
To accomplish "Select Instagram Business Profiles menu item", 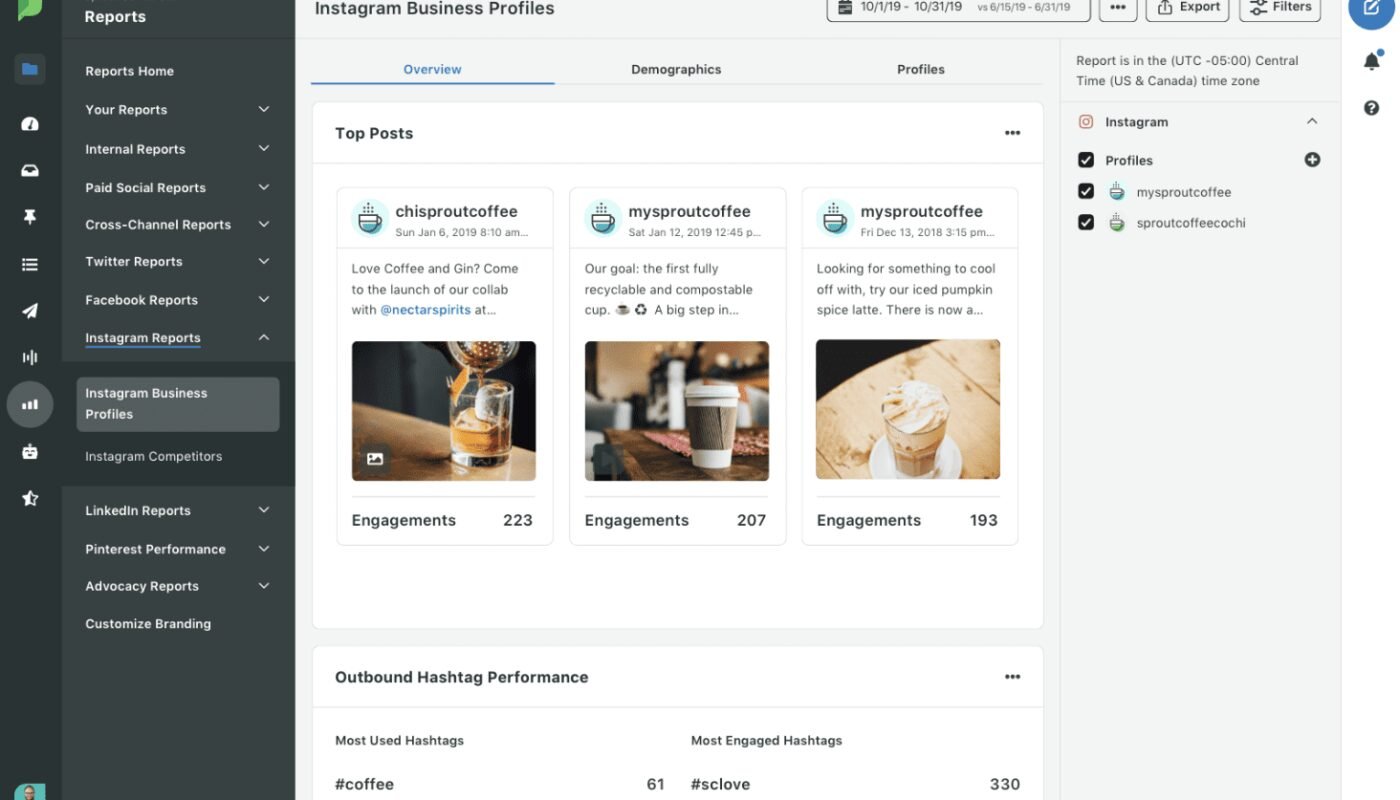I will [178, 404].
